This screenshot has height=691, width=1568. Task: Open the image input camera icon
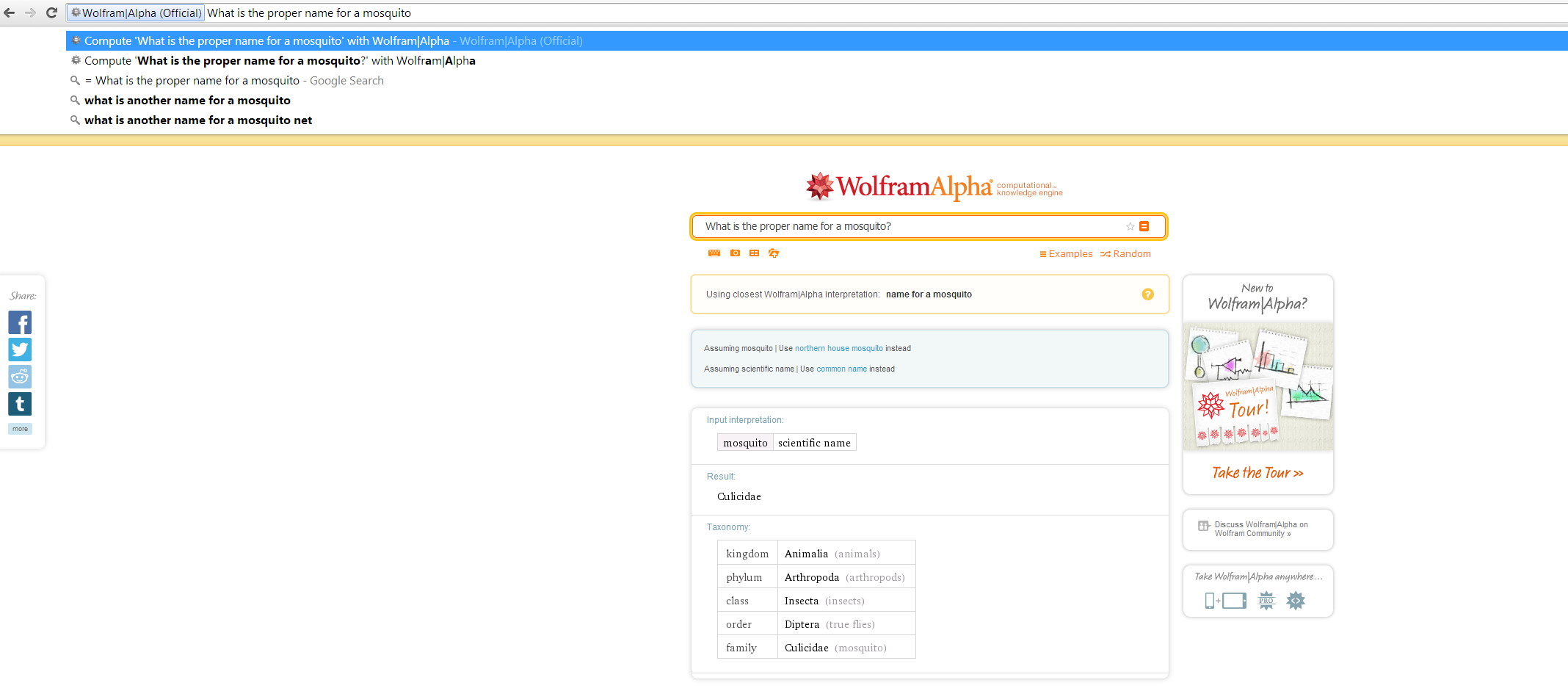click(735, 253)
